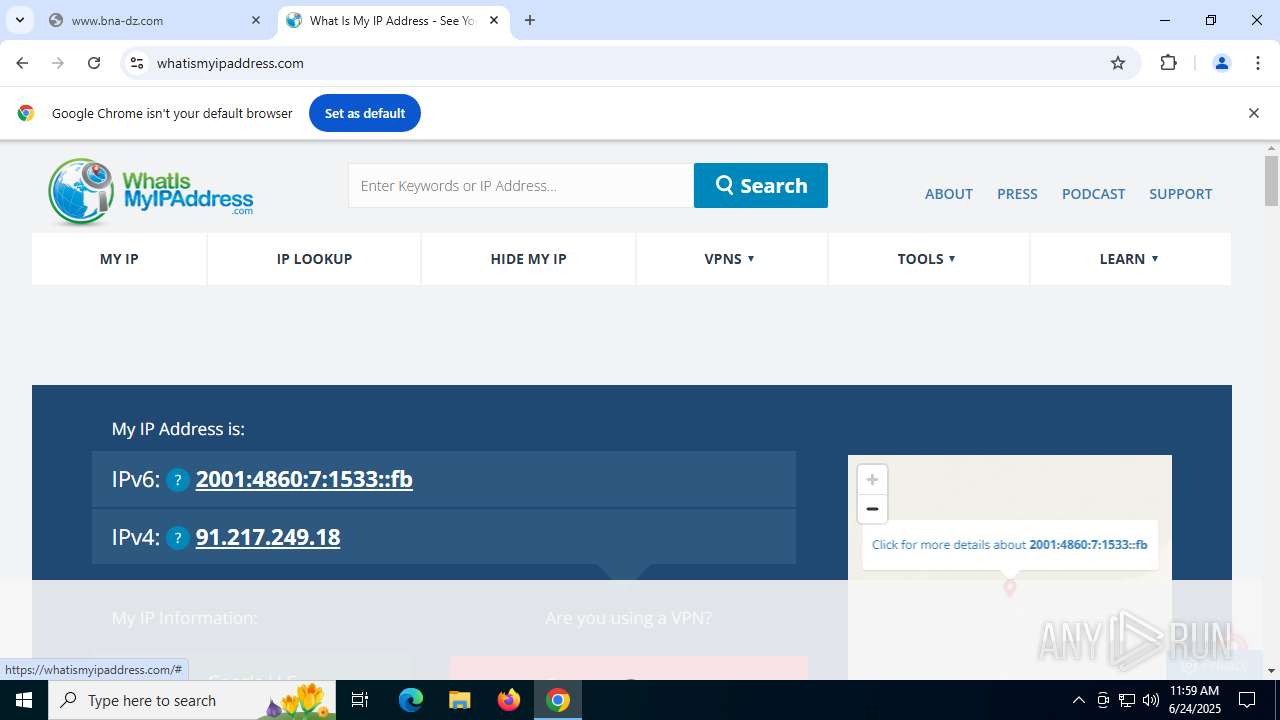The width and height of the screenshot is (1280, 720).
Task: Open Task View on the taskbar
Action: tap(360, 700)
